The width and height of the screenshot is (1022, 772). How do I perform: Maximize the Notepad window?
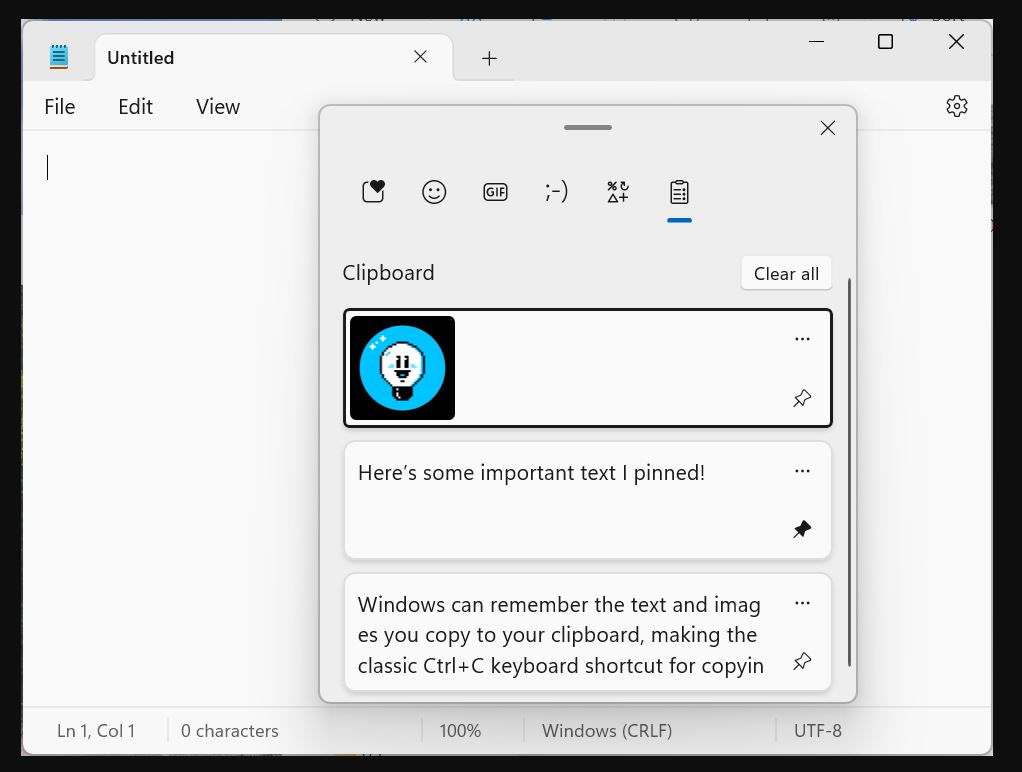885,42
